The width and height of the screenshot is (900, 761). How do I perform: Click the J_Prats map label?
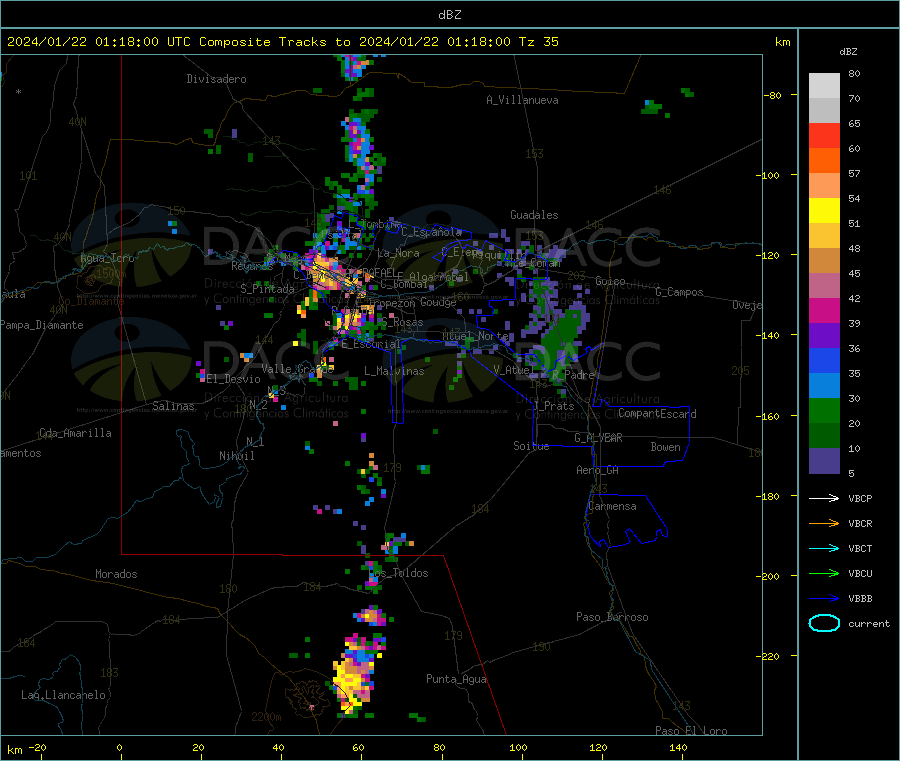[553, 406]
